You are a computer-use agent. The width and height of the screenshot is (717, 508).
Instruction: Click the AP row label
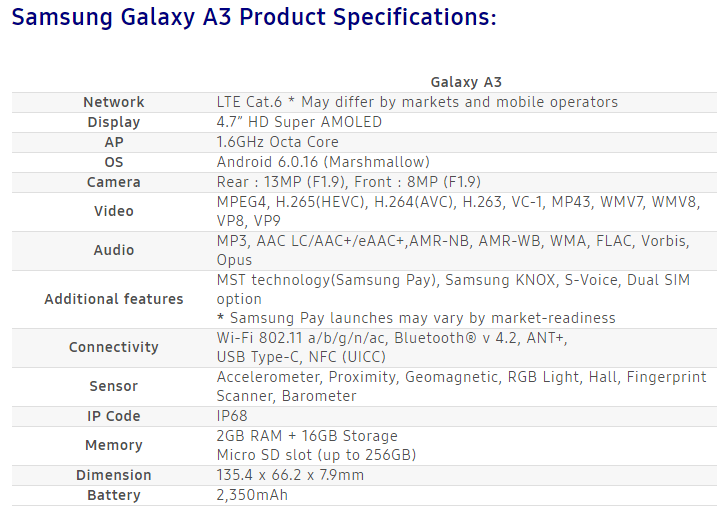pyautogui.click(x=114, y=142)
